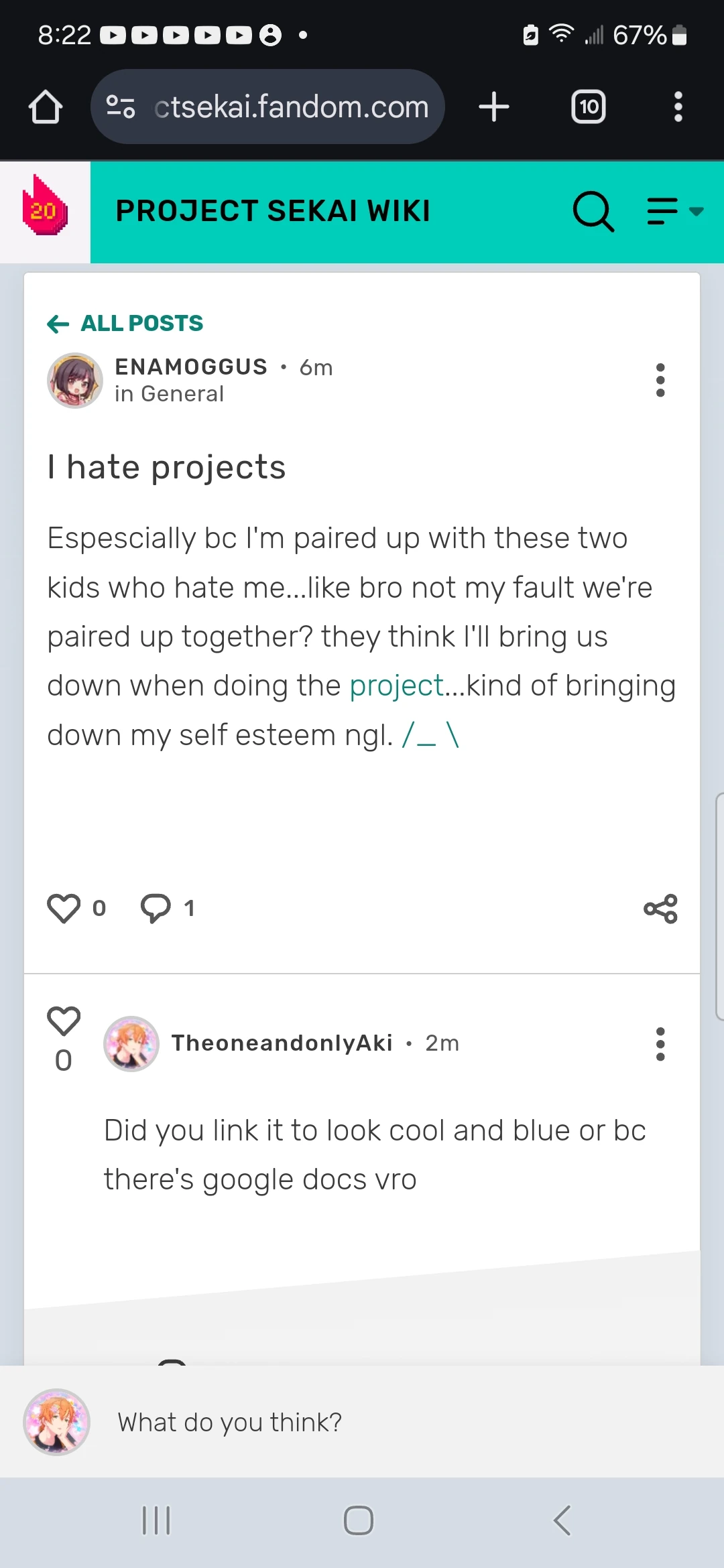Open options for TheoneandonlyAki's reply
The image size is (724, 1568).
pyautogui.click(x=660, y=1044)
